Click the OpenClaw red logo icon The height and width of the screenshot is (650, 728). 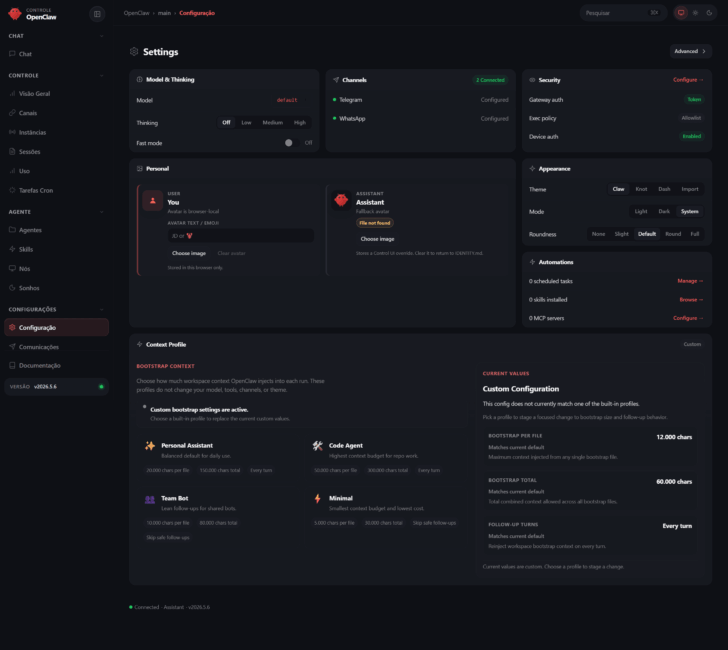pos(15,14)
